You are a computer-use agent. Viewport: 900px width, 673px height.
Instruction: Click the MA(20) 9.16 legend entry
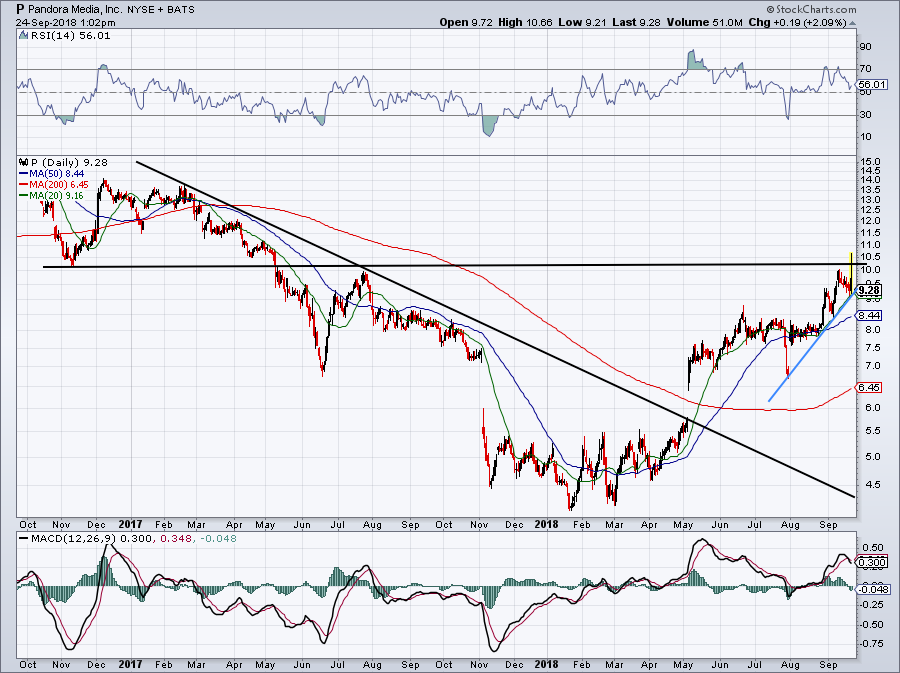tap(57, 196)
